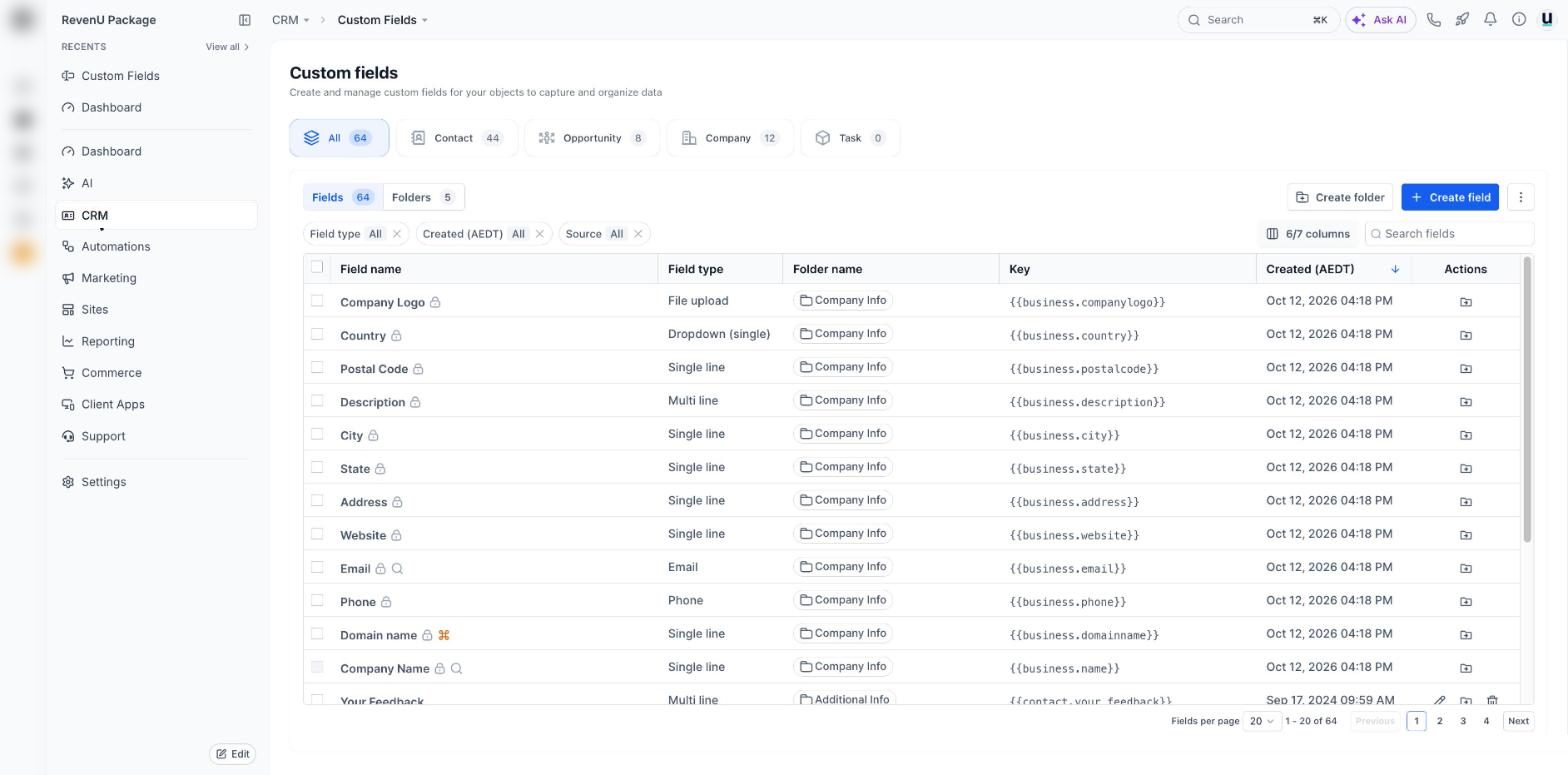Switch to the Contact tab

[457, 138]
